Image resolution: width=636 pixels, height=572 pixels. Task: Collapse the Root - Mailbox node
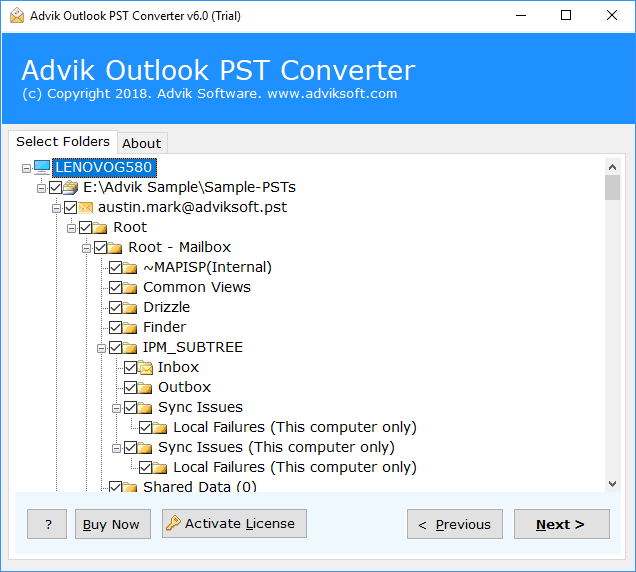(x=86, y=248)
